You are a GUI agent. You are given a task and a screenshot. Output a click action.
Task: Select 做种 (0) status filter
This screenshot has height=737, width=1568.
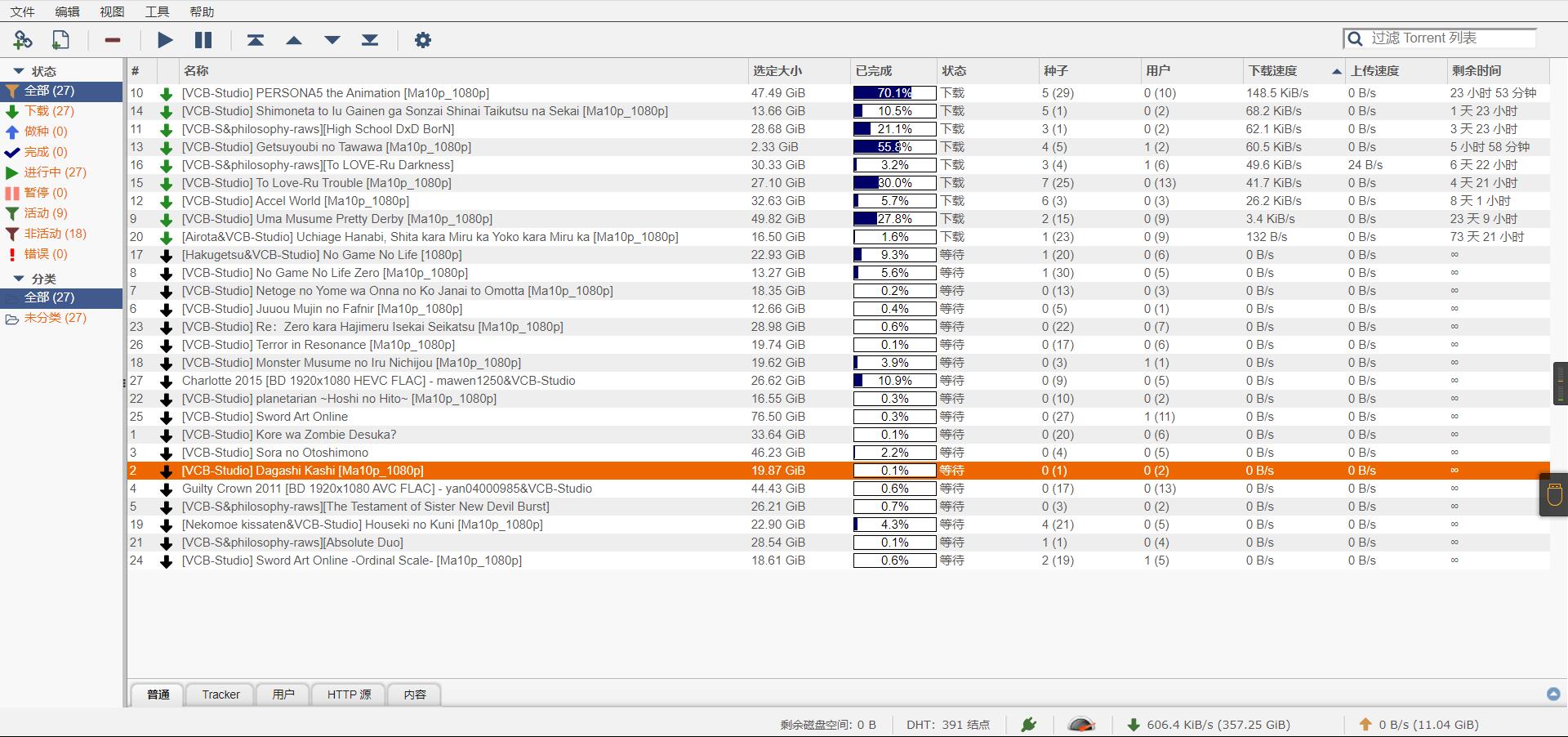coord(61,132)
